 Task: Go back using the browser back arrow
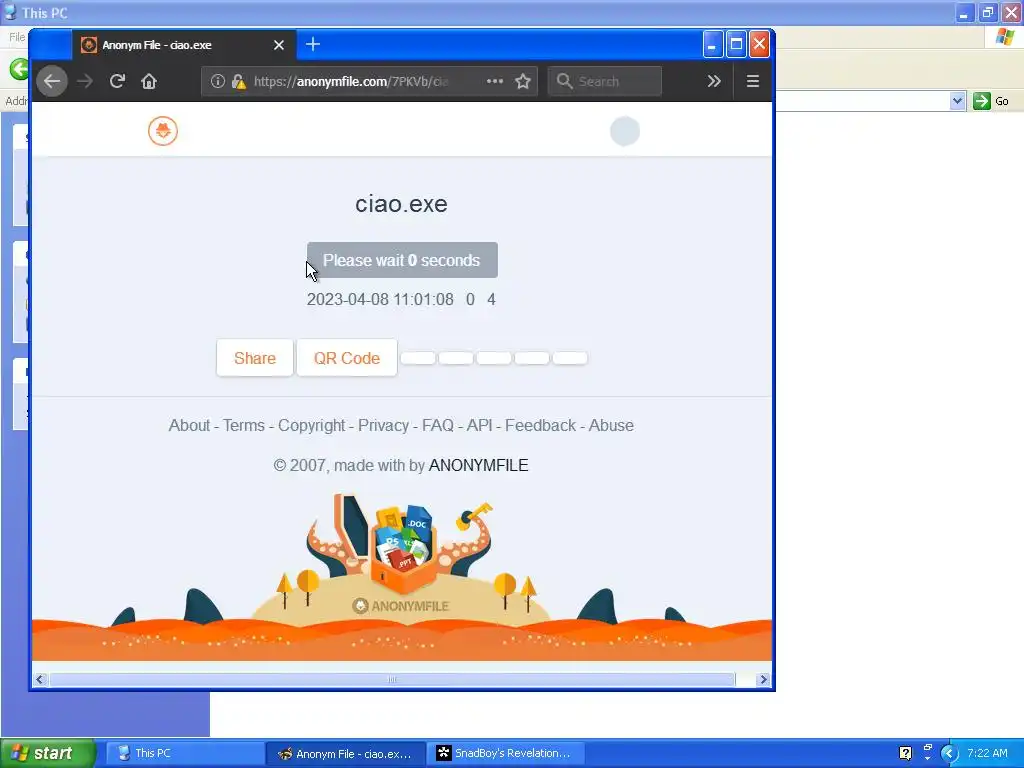point(52,81)
